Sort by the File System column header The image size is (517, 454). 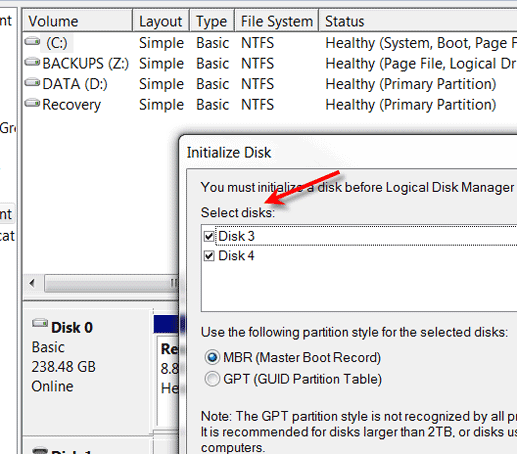pos(277,21)
